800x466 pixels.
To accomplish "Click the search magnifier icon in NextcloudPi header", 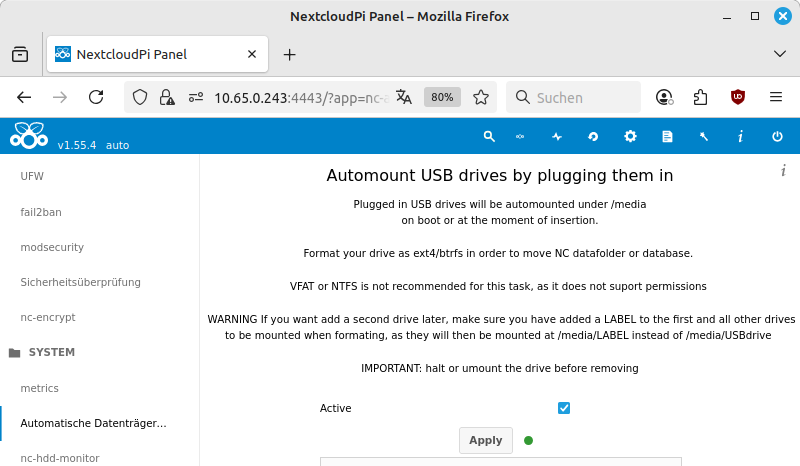I will (x=489, y=136).
